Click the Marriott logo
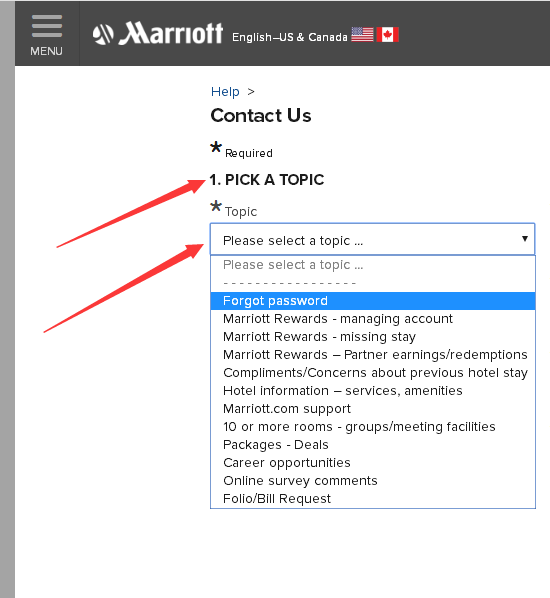550x598 pixels. click(x=158, y=34)
